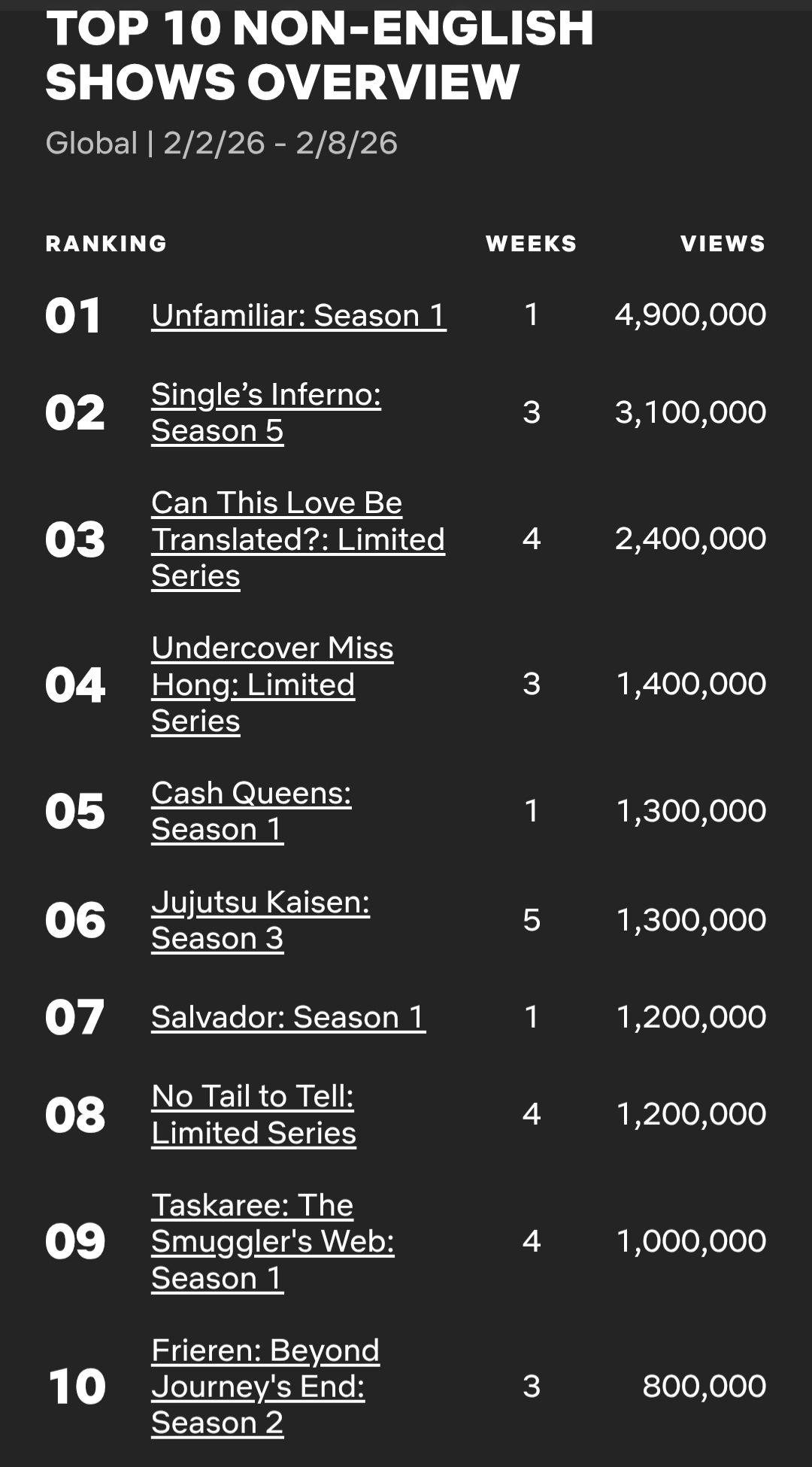The image size is (812, 1467).
Task: Open Frieren: Beyond Journey's End Season 2
Action: click(265, 1387)
